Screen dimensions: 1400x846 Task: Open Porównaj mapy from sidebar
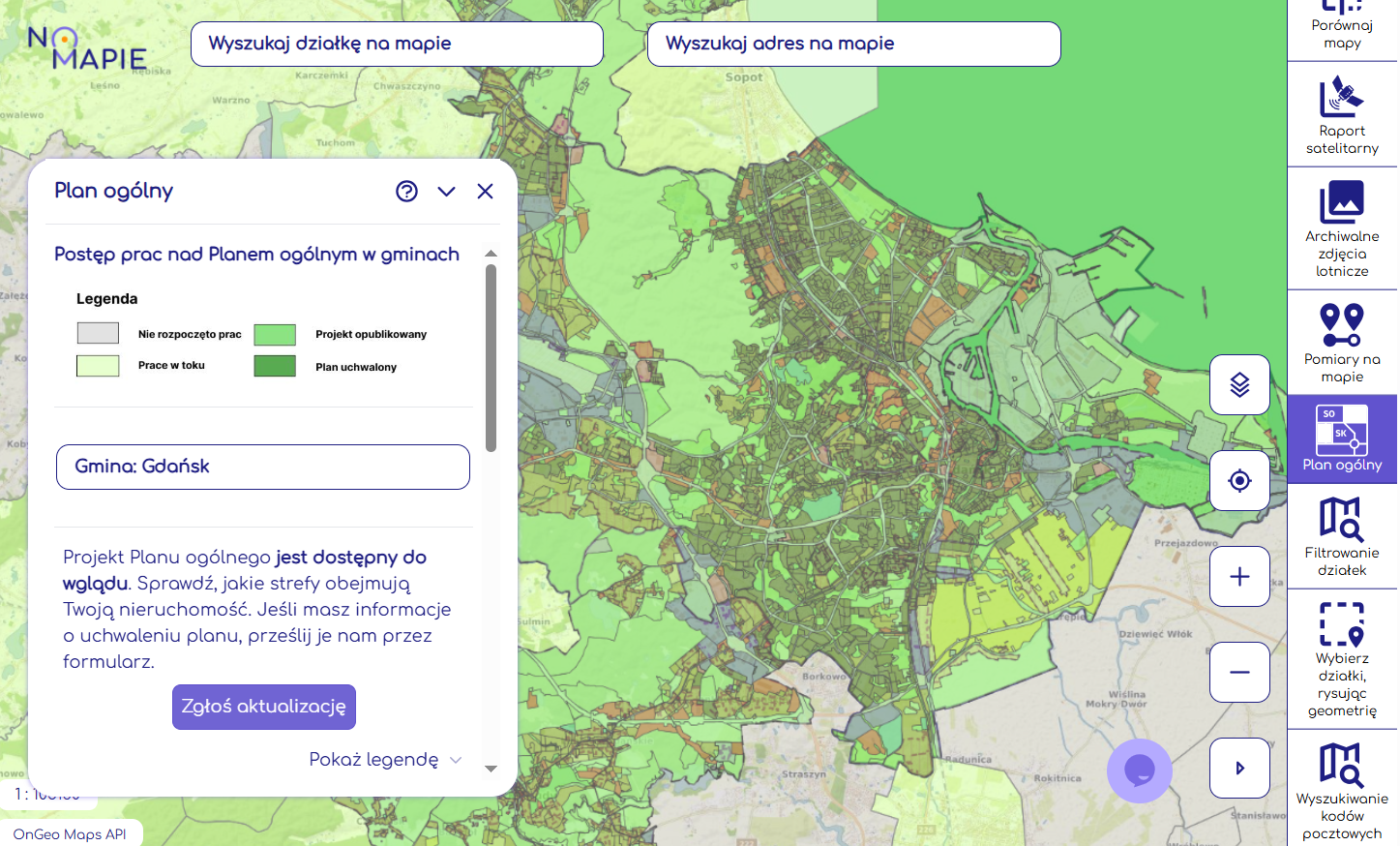tap(1341, 29)
